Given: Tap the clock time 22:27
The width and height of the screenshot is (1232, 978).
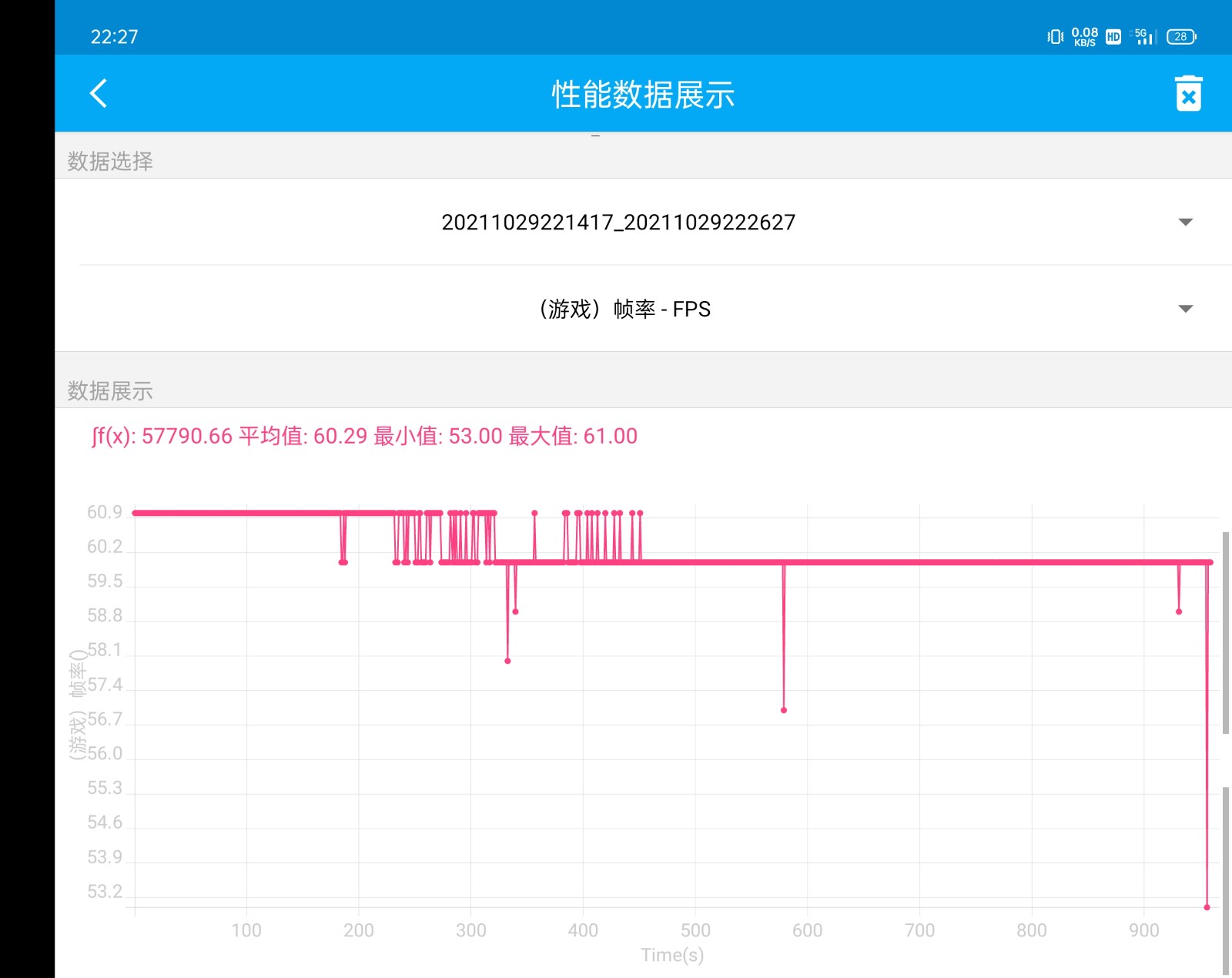Looking at the screenshot, I should coord(114,37).
